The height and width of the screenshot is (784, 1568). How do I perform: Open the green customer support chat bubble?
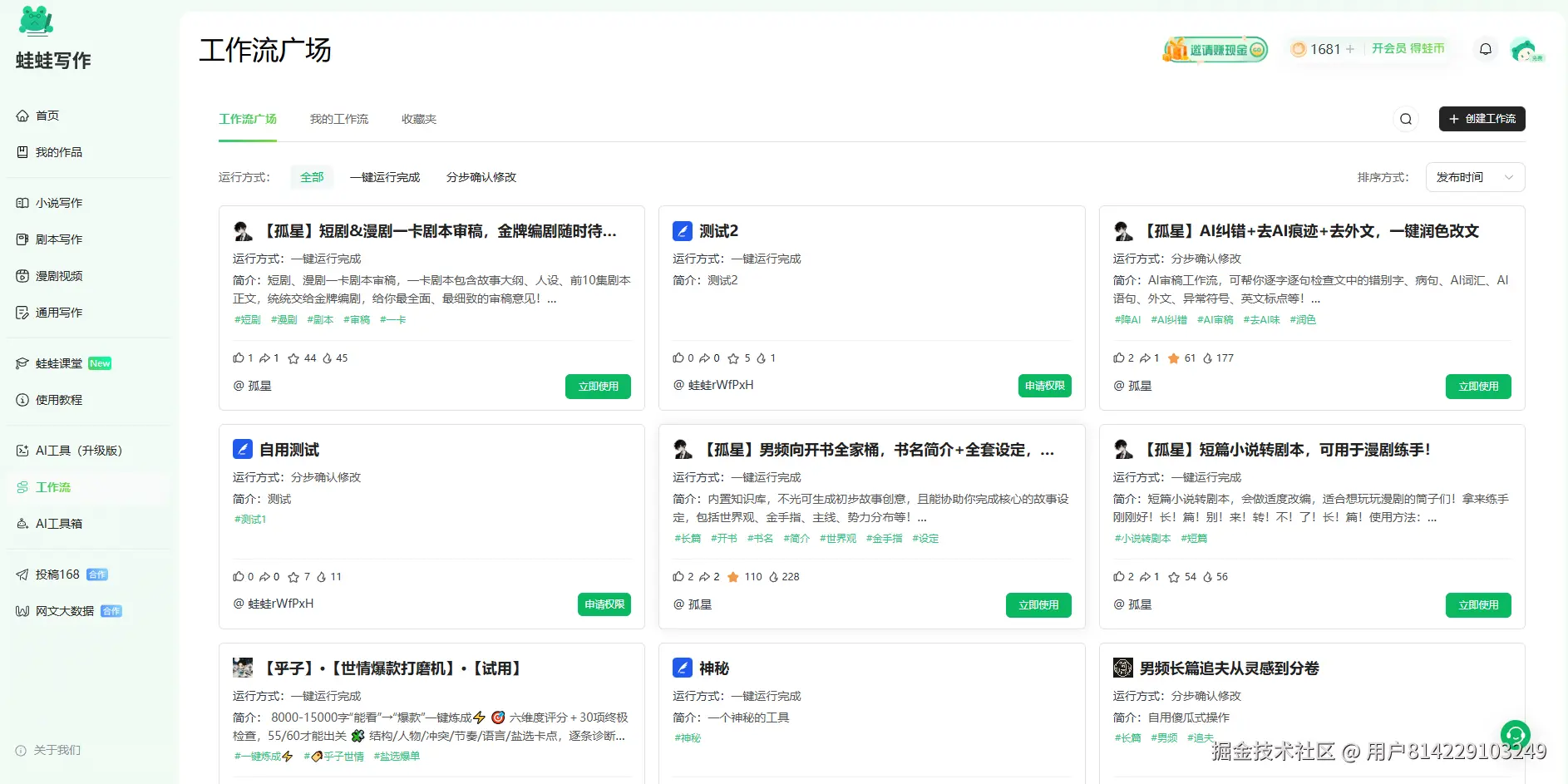pos(1516,735)
